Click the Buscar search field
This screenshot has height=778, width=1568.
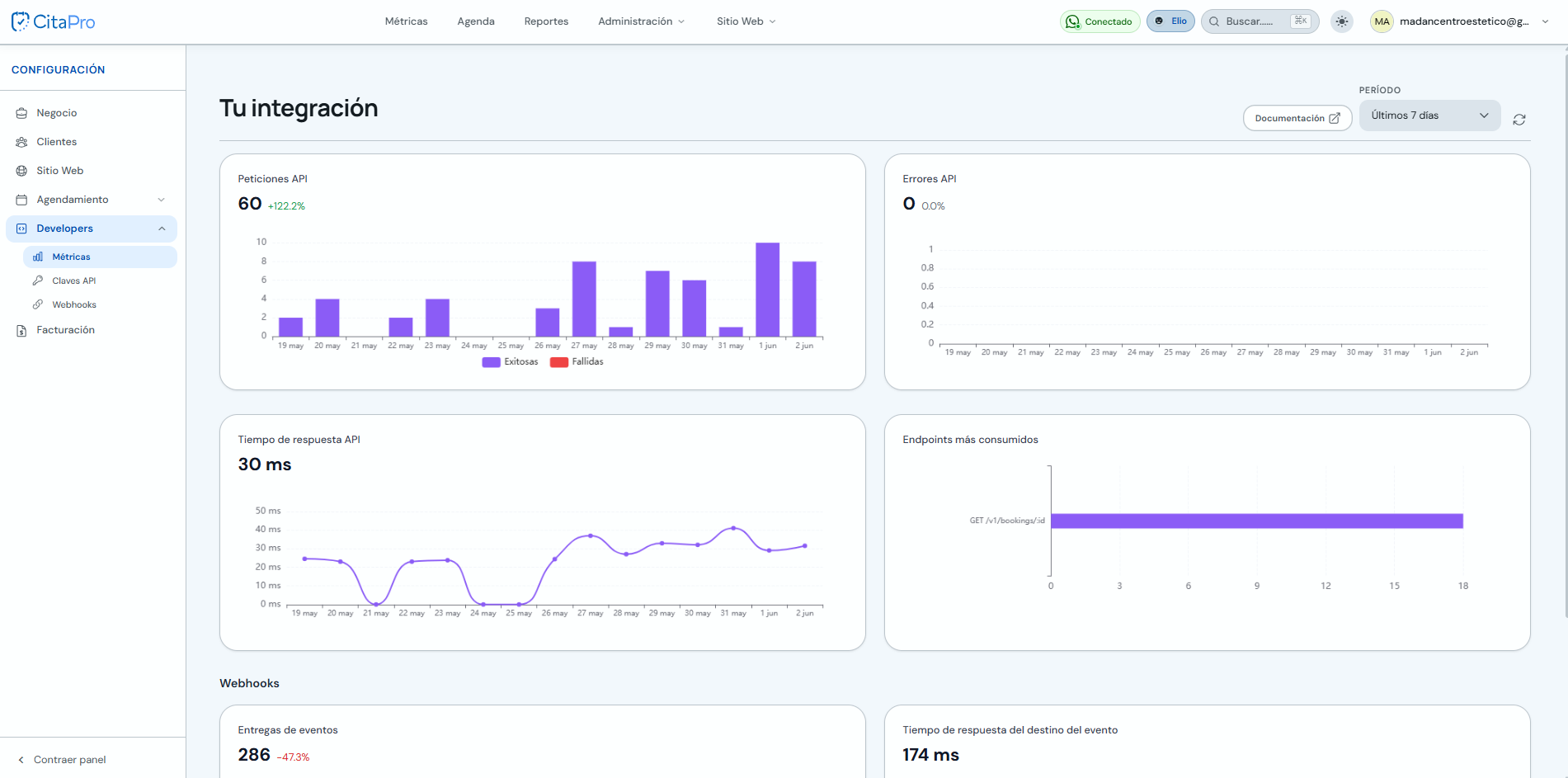tap(1260, 21)
